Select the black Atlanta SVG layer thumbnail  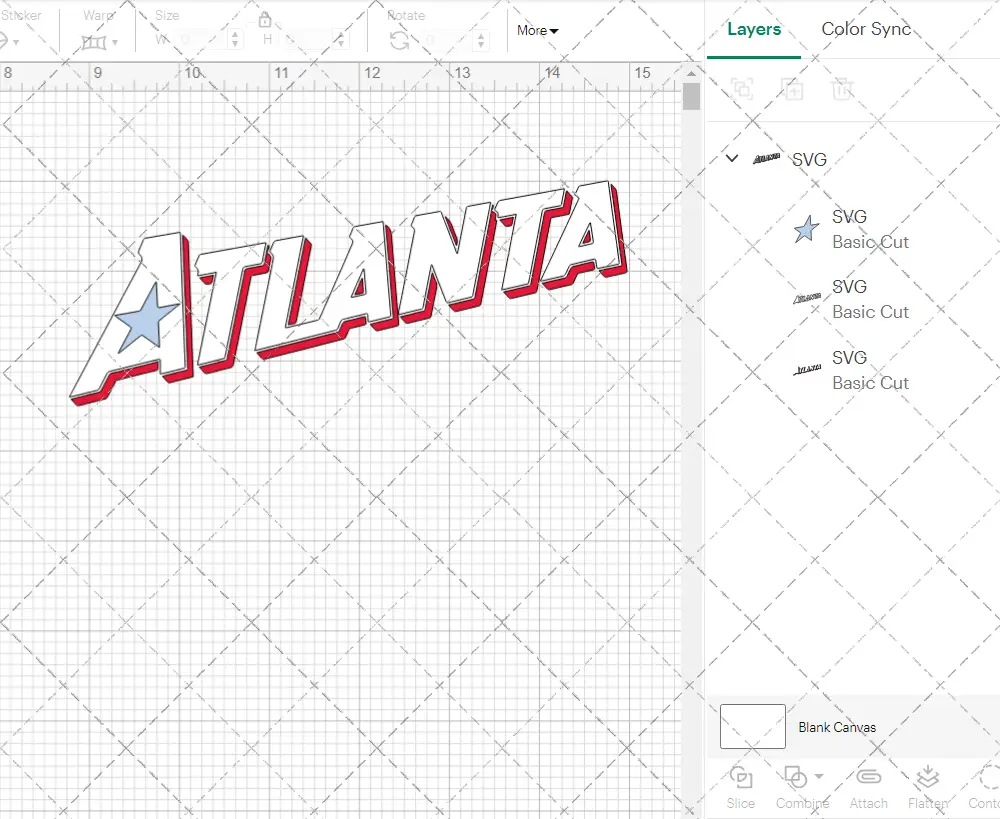pyautogui.click(x=807, y=369)
